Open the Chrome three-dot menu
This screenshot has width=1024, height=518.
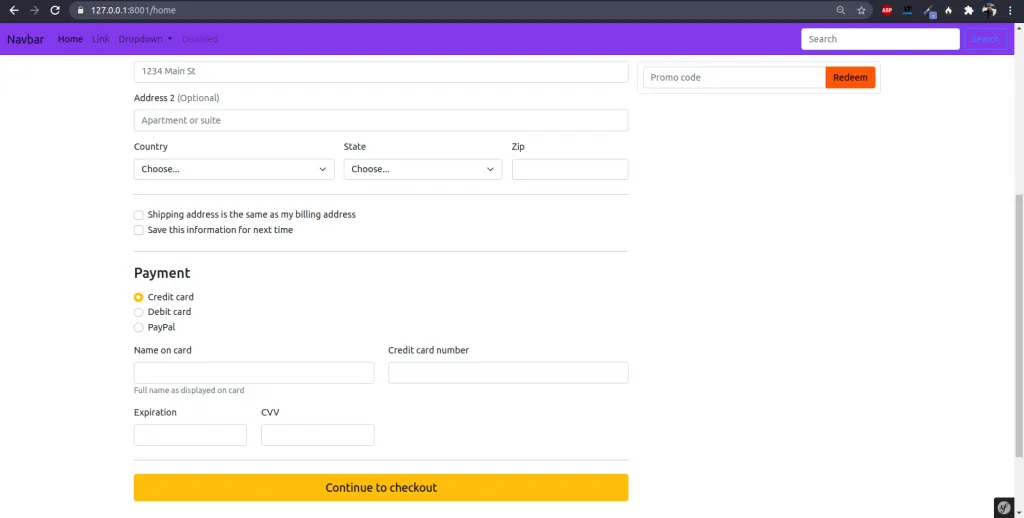1010,10
